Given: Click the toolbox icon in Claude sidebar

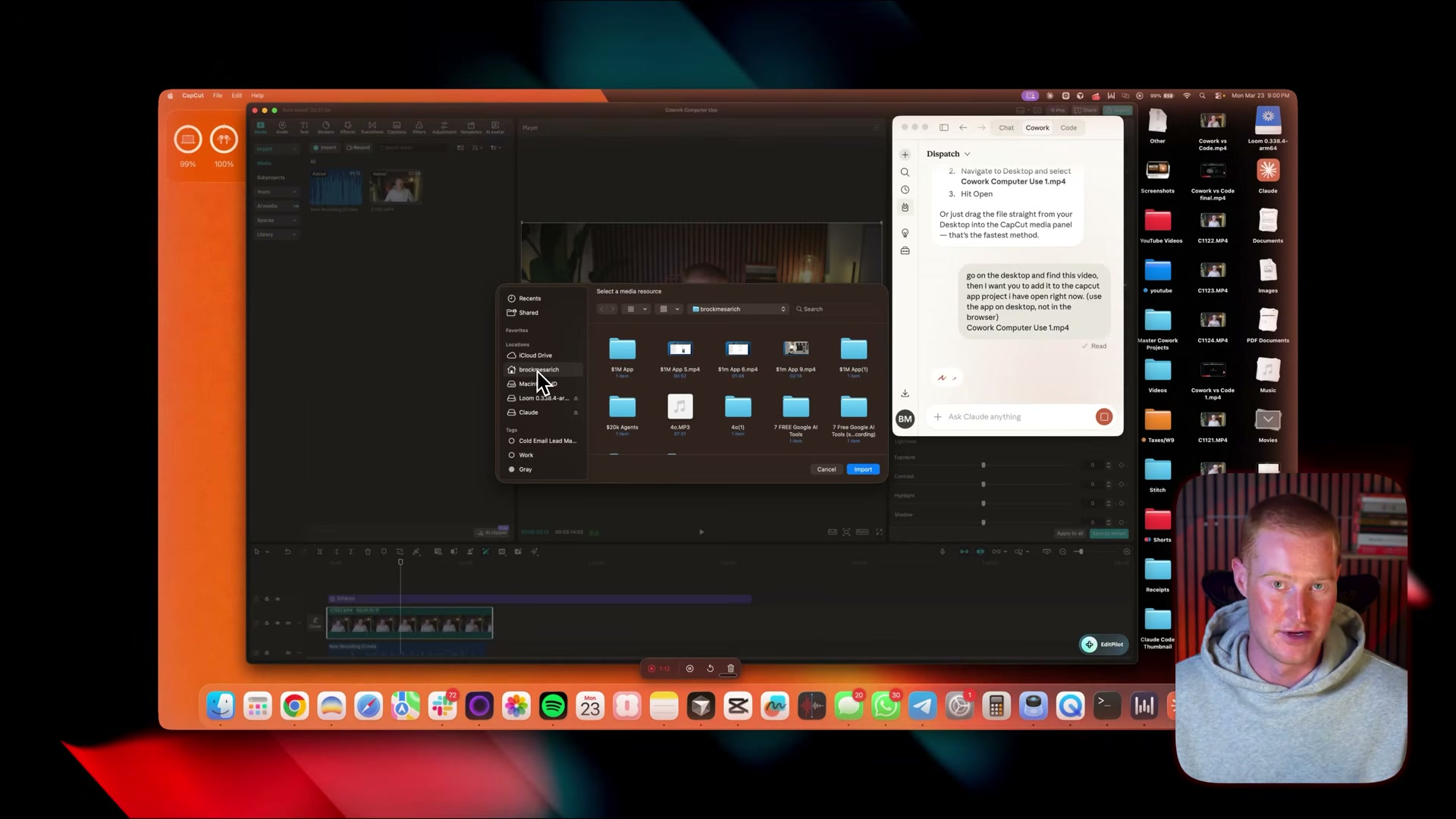Looking at the screenshot, I should [x=905, y=250].
